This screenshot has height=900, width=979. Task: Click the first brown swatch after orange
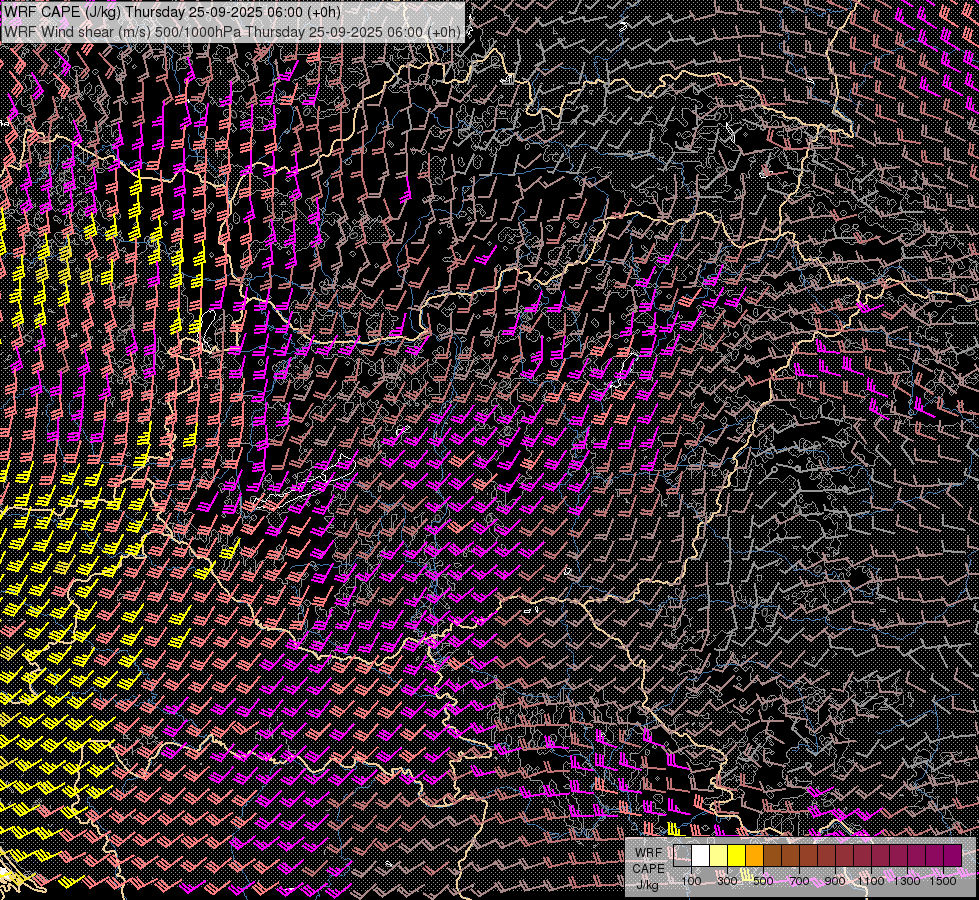[x=772, y=855]
